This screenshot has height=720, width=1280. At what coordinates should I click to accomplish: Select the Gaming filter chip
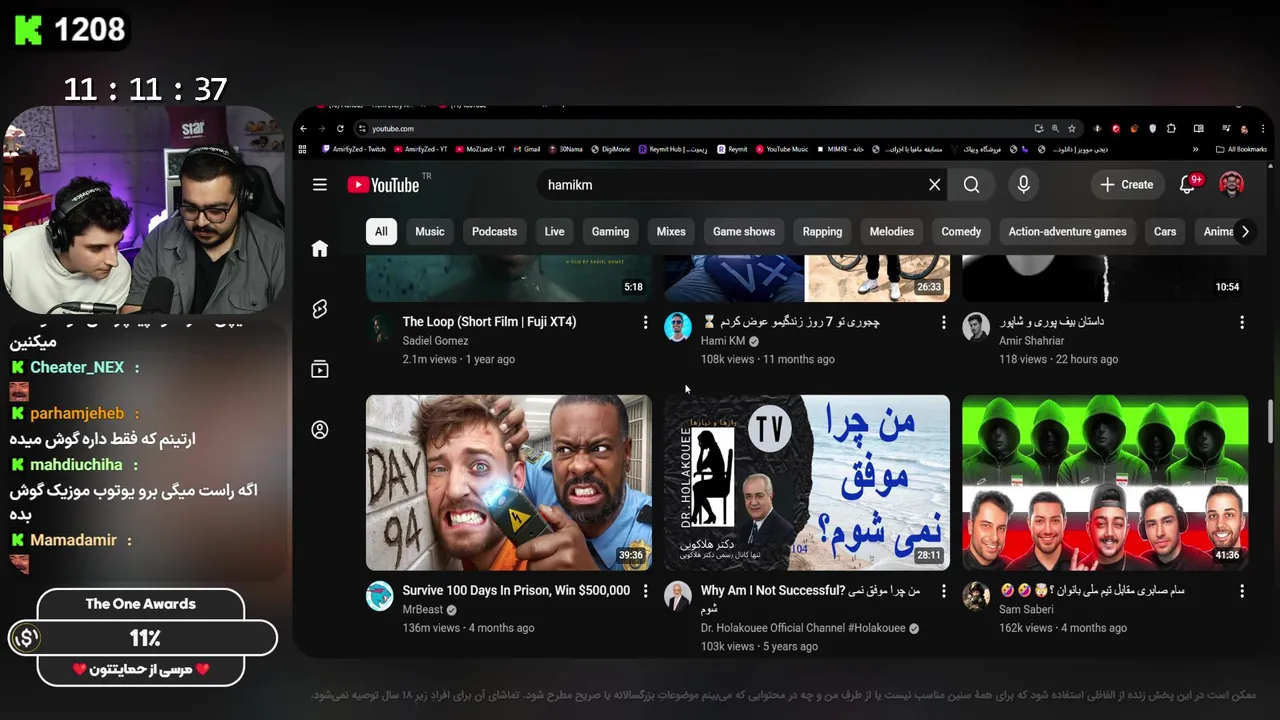(610, 231)
